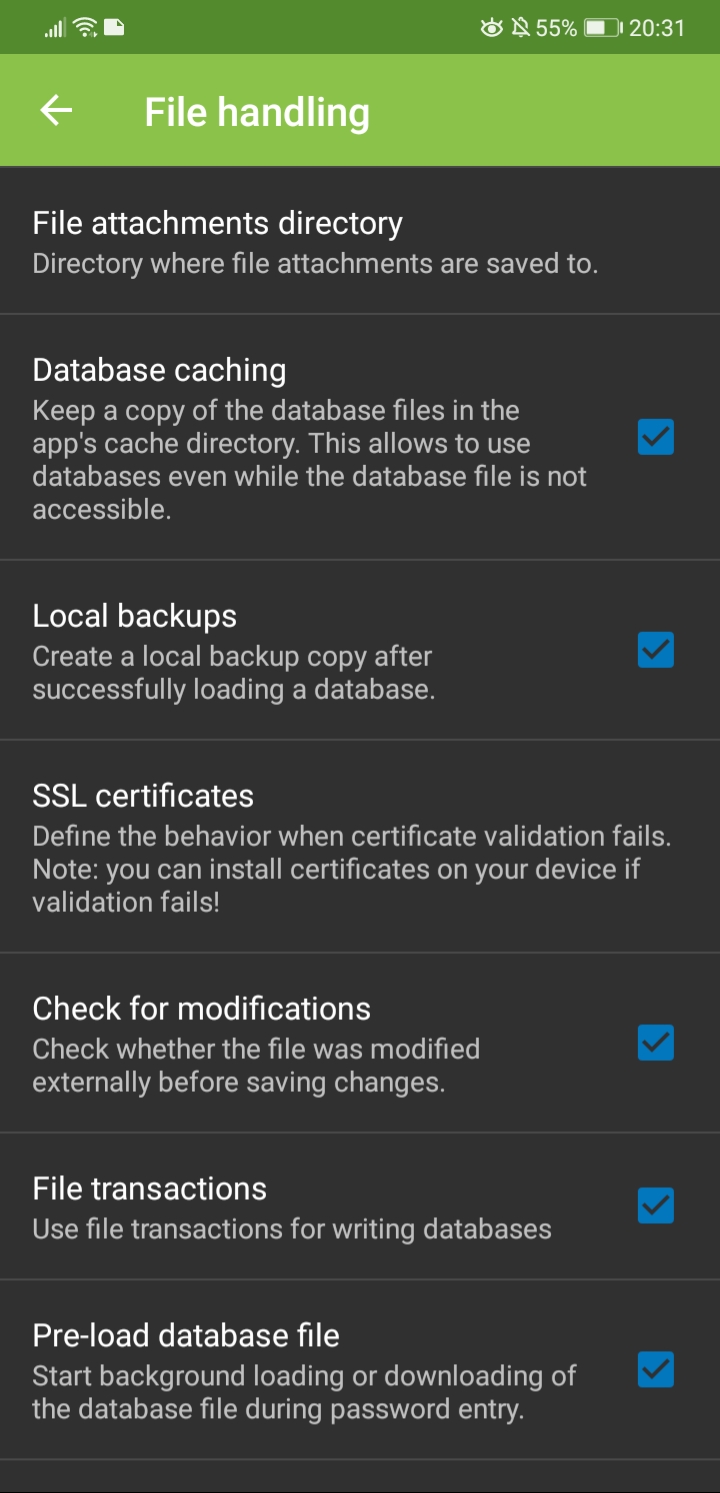Tap the battery indicator in the status bar

603,27
